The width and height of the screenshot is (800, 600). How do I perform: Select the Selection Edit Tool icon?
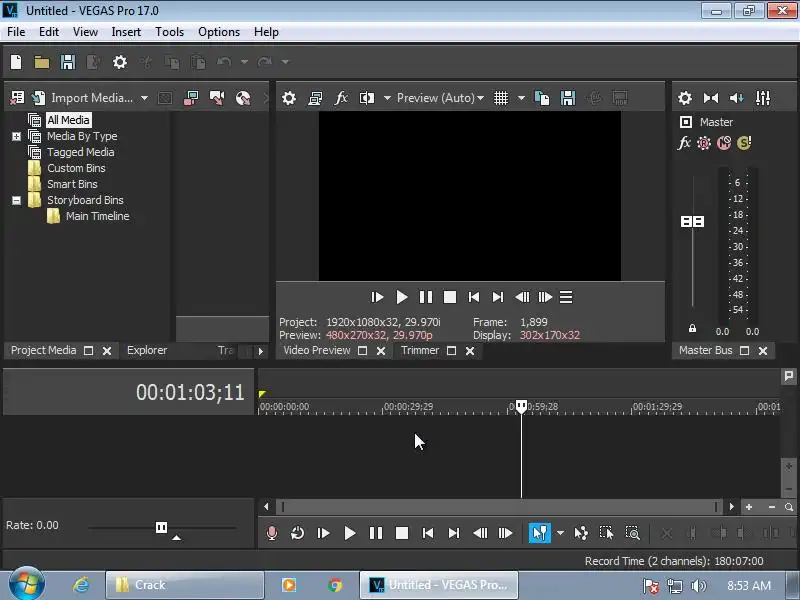(606, 533)
